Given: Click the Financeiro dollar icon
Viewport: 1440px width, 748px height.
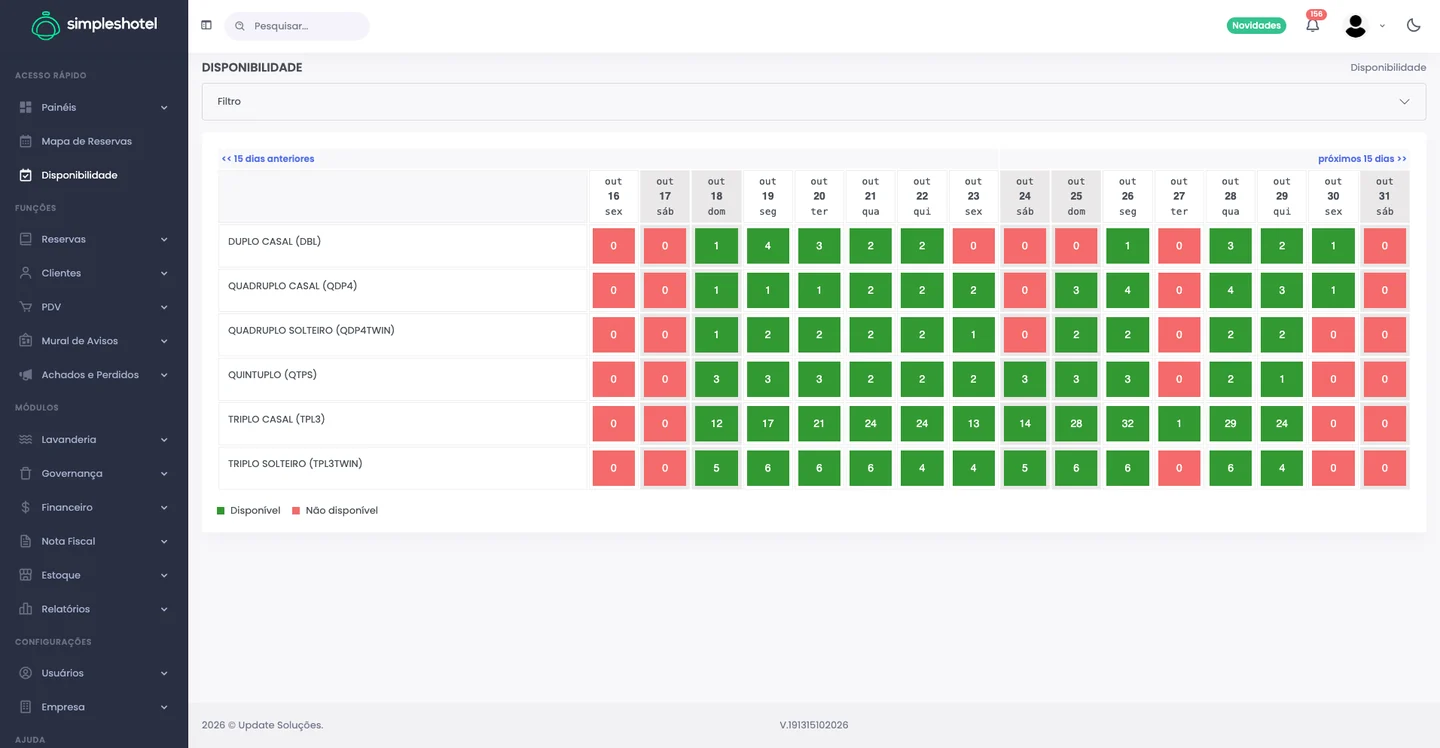Looking at the screenshot, I should pos(26,508).
